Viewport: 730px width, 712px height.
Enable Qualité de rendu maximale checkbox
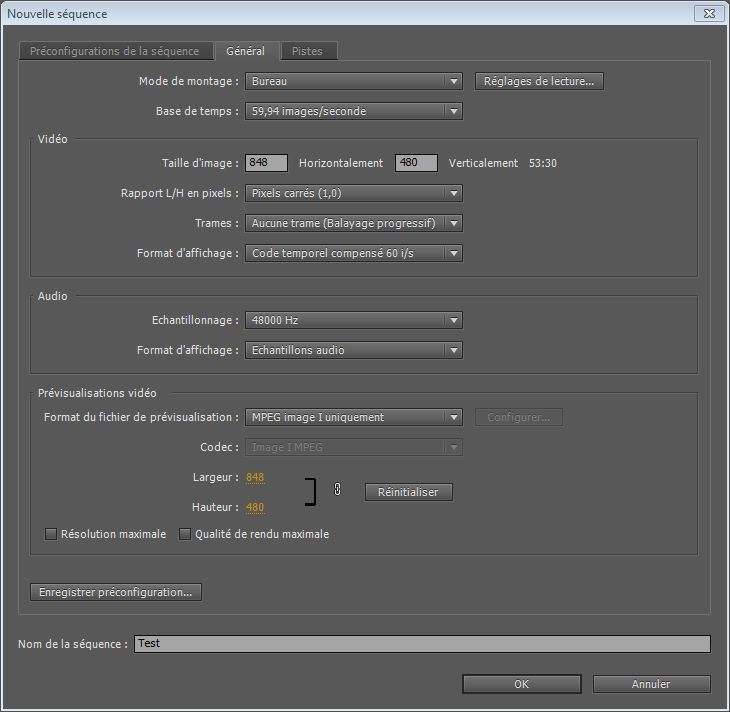[x=185, y=534]
